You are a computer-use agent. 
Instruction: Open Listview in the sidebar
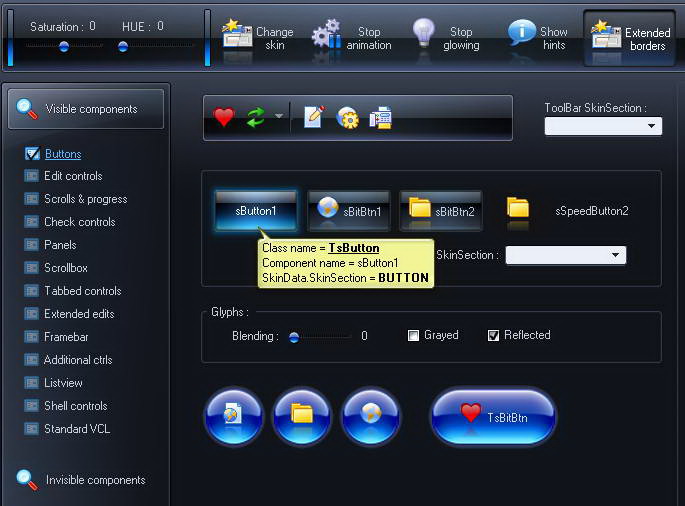click(63, 383)
